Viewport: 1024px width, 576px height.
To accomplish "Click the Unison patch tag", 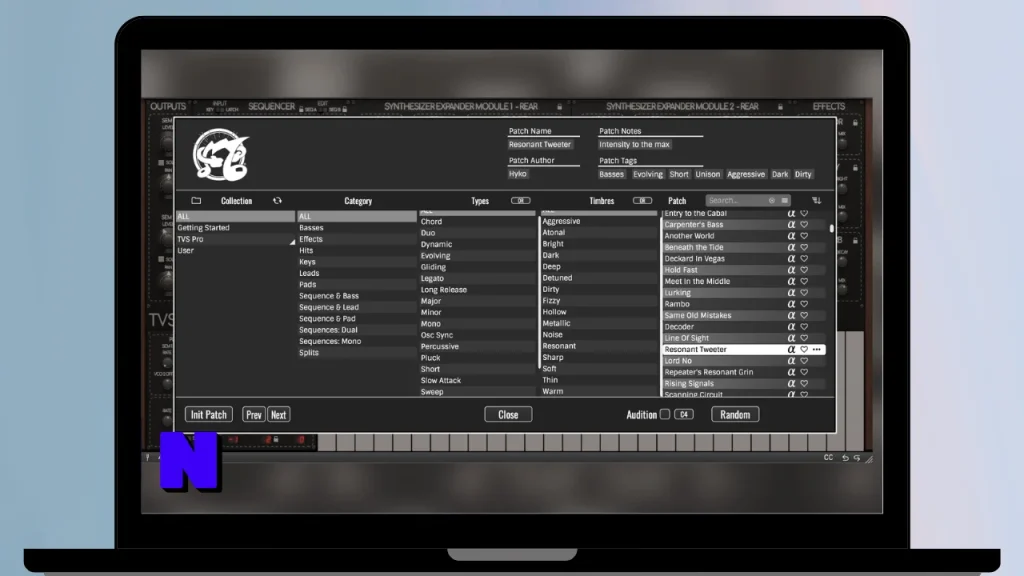I will (707, 174).
